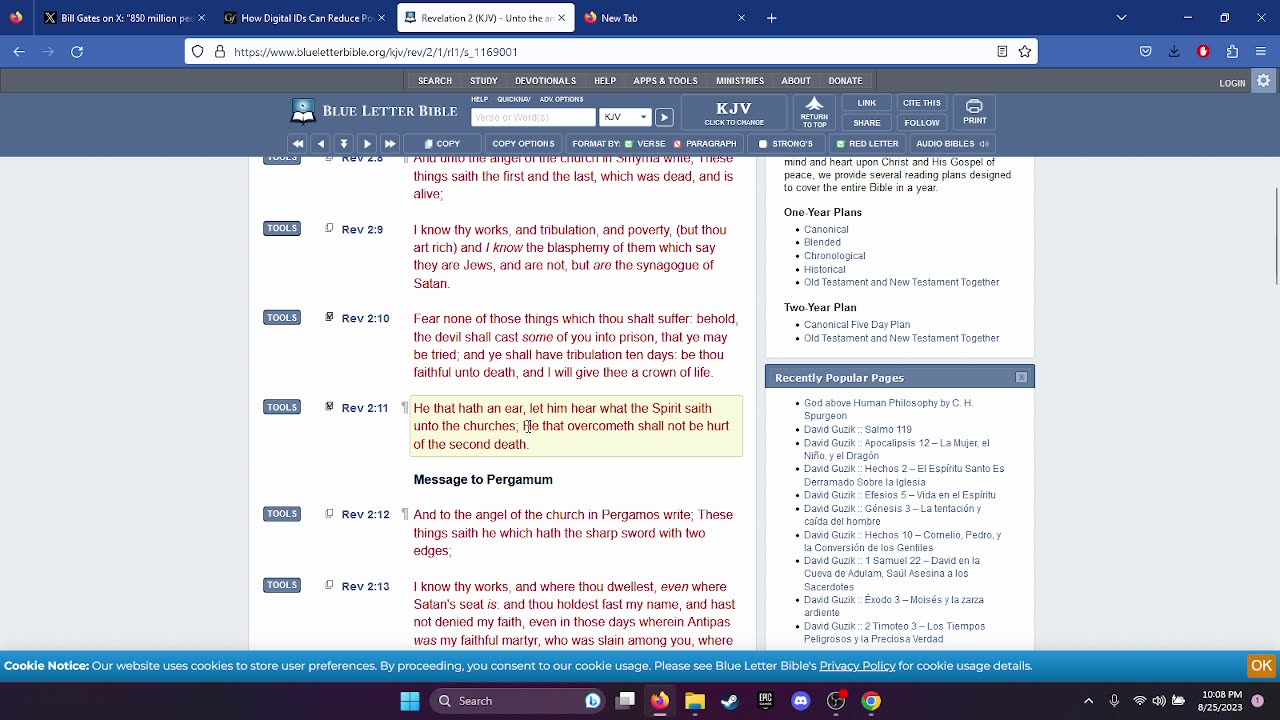Check the box beside Rev 2:12
This screenshot has height=720, width=1280.
(329, 513)
